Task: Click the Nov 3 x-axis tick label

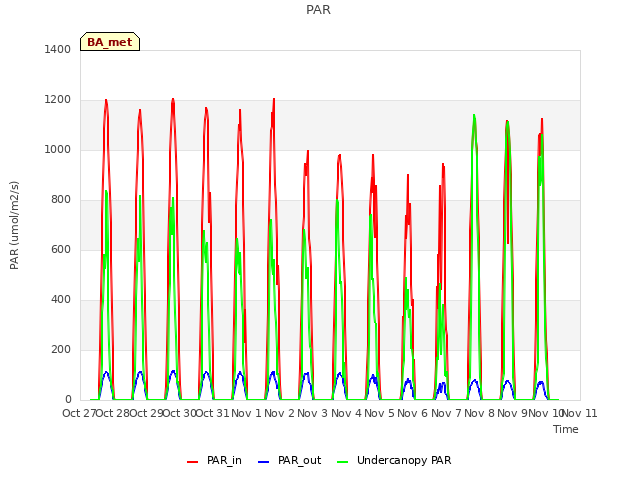Action: tap(313, 413)
